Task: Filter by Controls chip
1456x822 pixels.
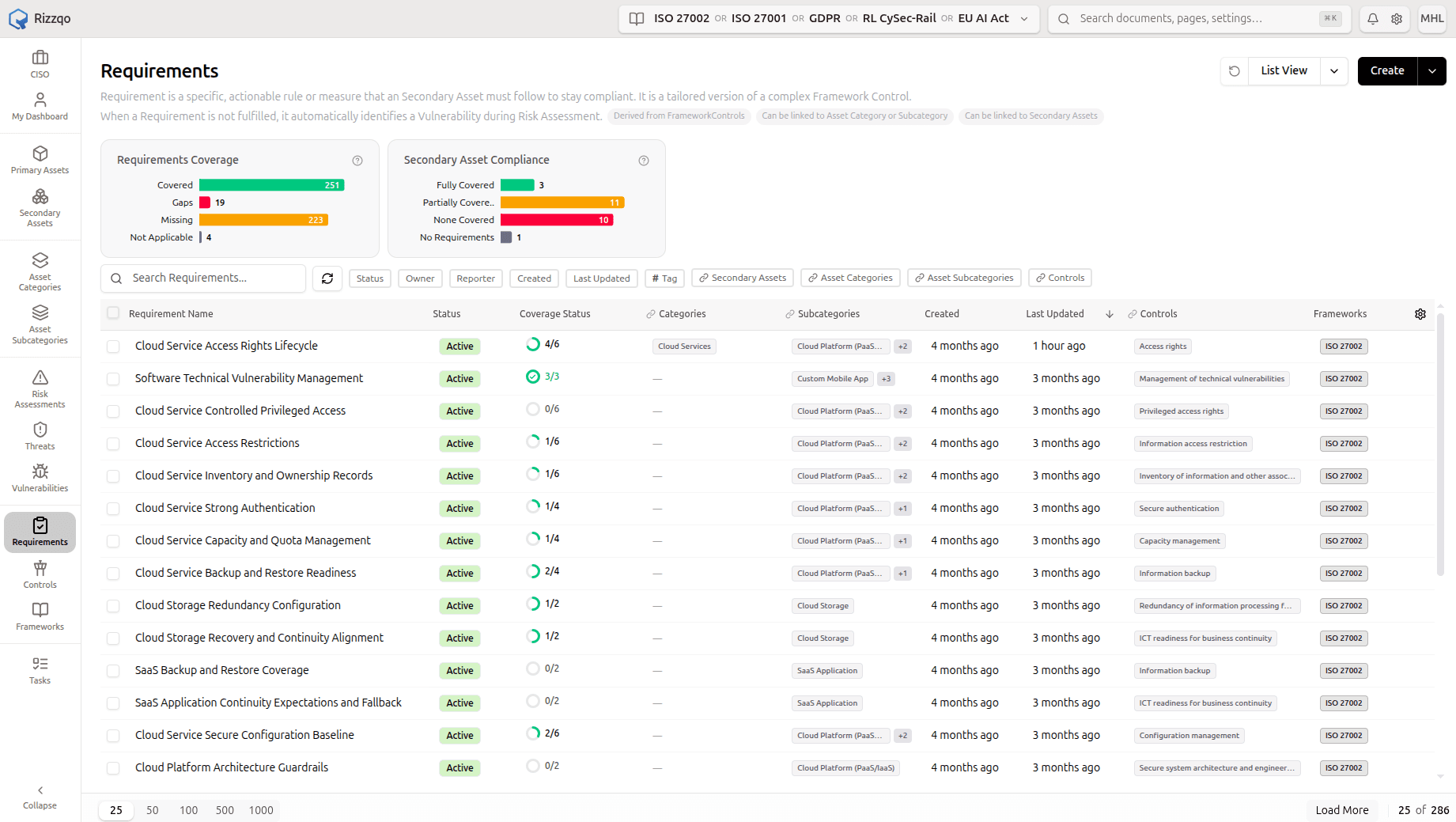Action: [1060, 278]
